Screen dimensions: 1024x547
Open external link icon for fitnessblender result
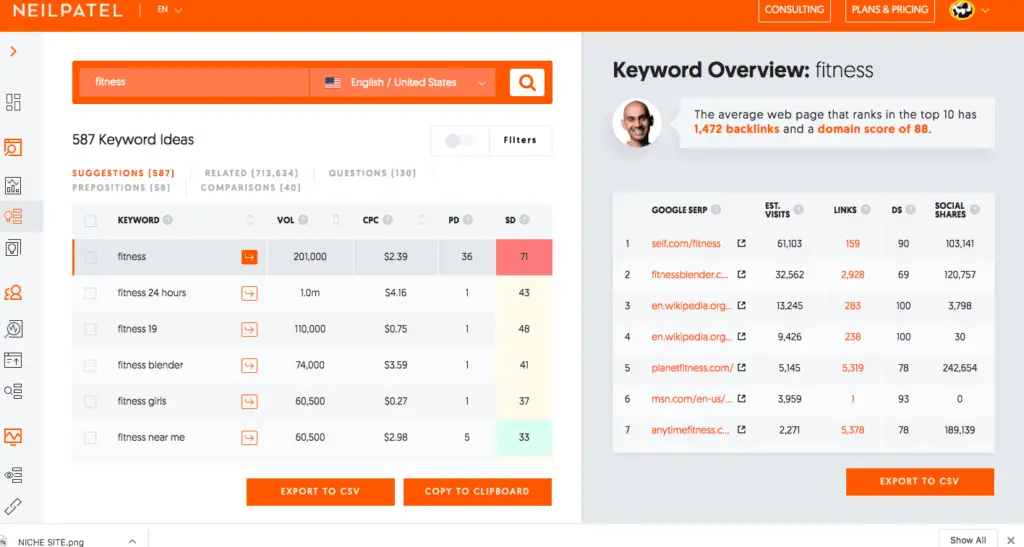tap(741, 275)
